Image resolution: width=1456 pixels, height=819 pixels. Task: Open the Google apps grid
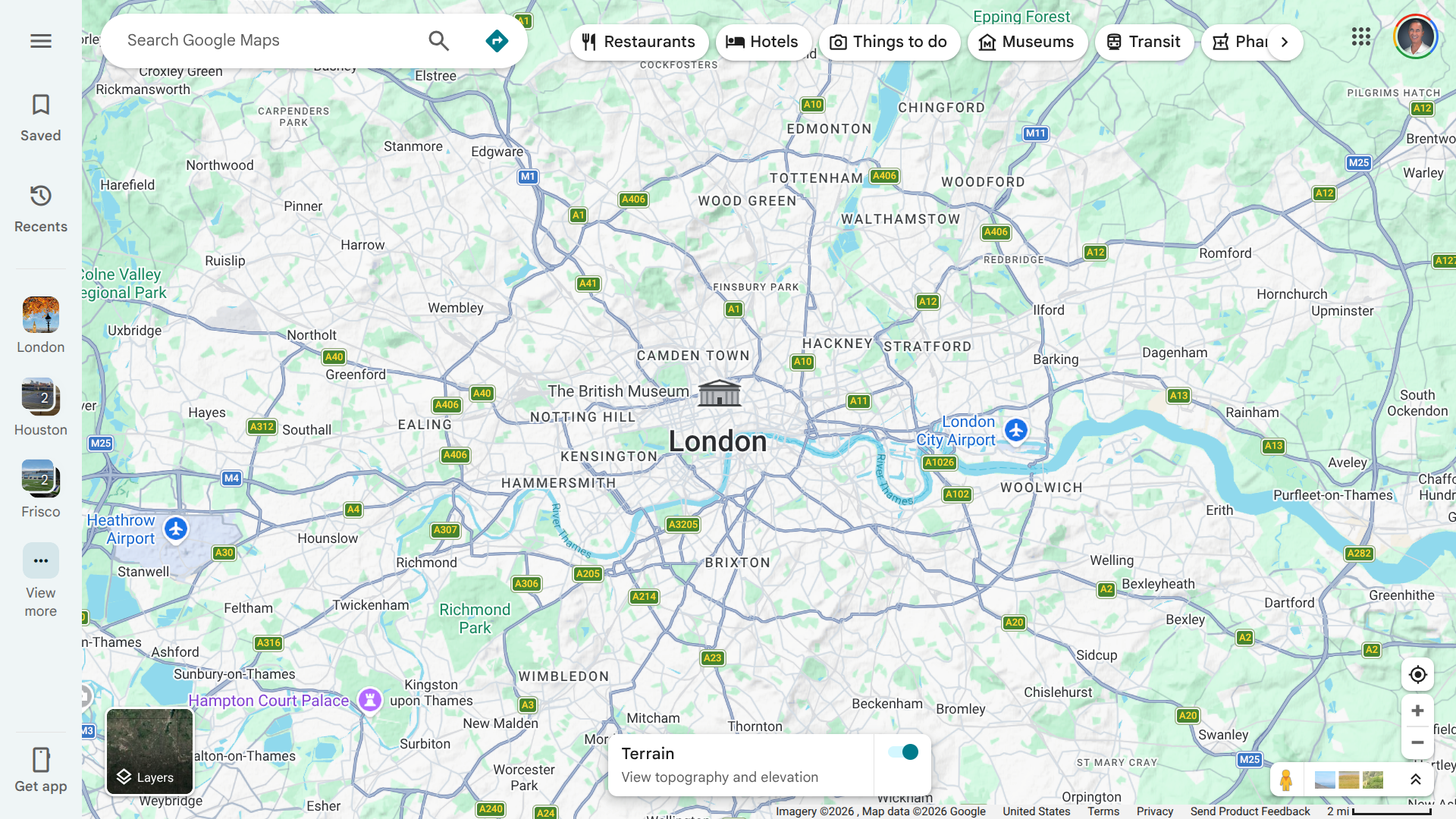[1360, 36]
